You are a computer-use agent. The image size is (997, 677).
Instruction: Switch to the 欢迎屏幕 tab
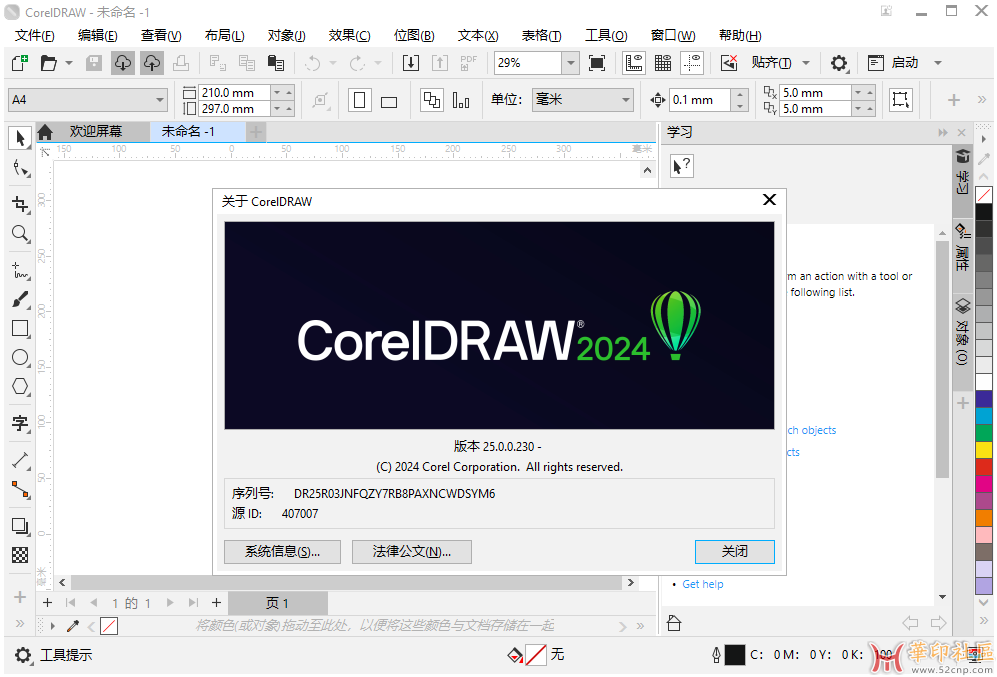tap(95, 132)
